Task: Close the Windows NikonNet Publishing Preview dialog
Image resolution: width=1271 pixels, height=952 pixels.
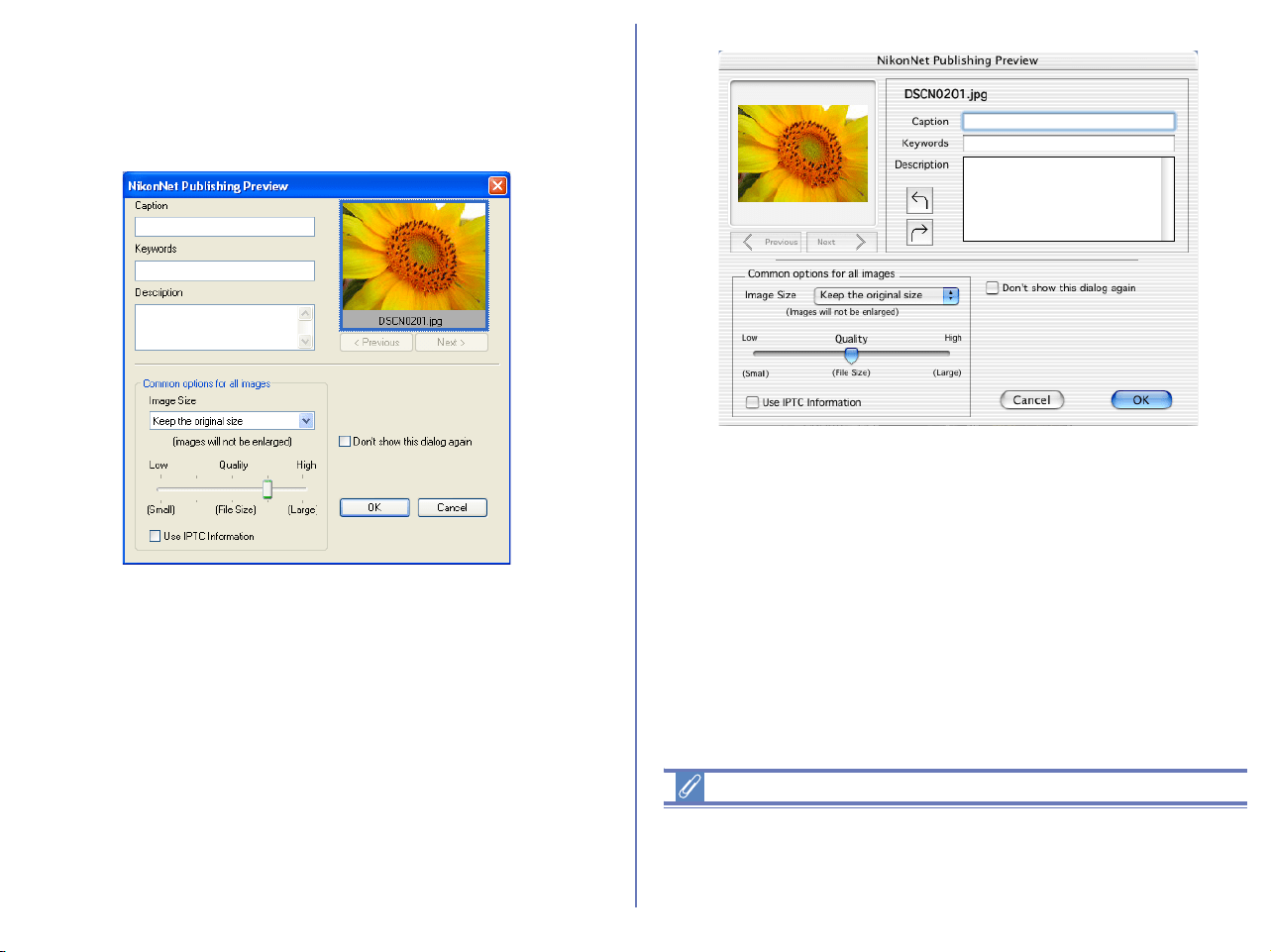Action: 497,185
